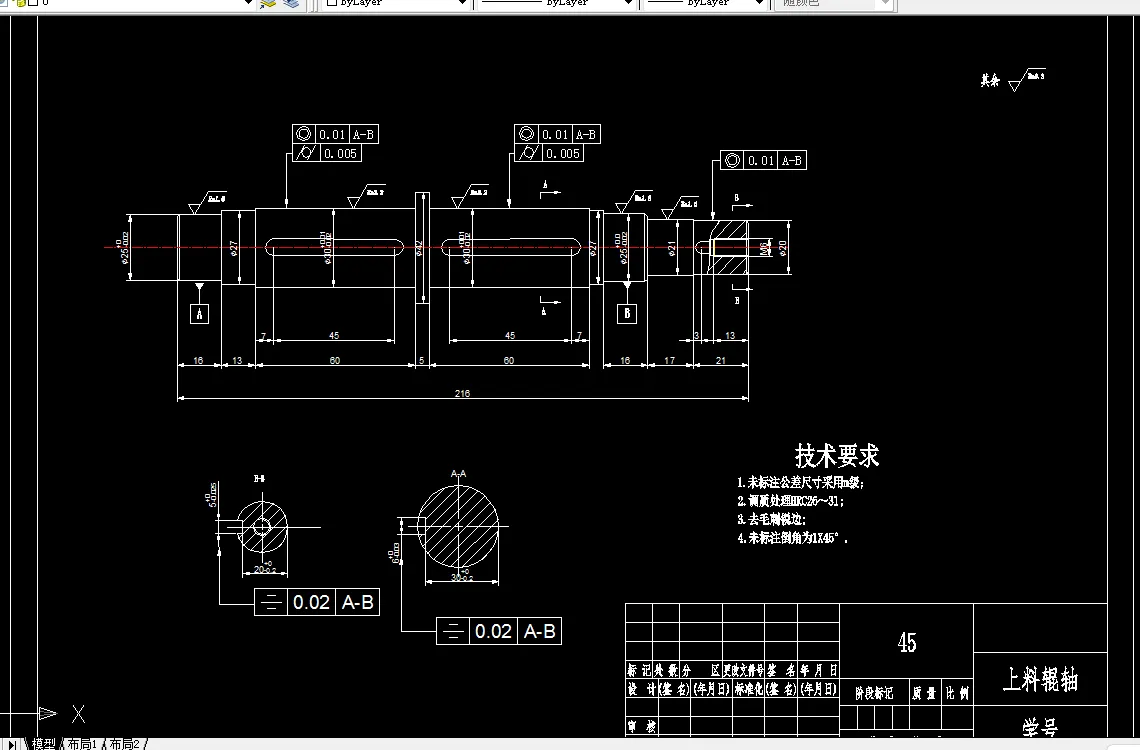The image size is (1140, 750).
Task: Select the length dimension 17
Action: 670,360
